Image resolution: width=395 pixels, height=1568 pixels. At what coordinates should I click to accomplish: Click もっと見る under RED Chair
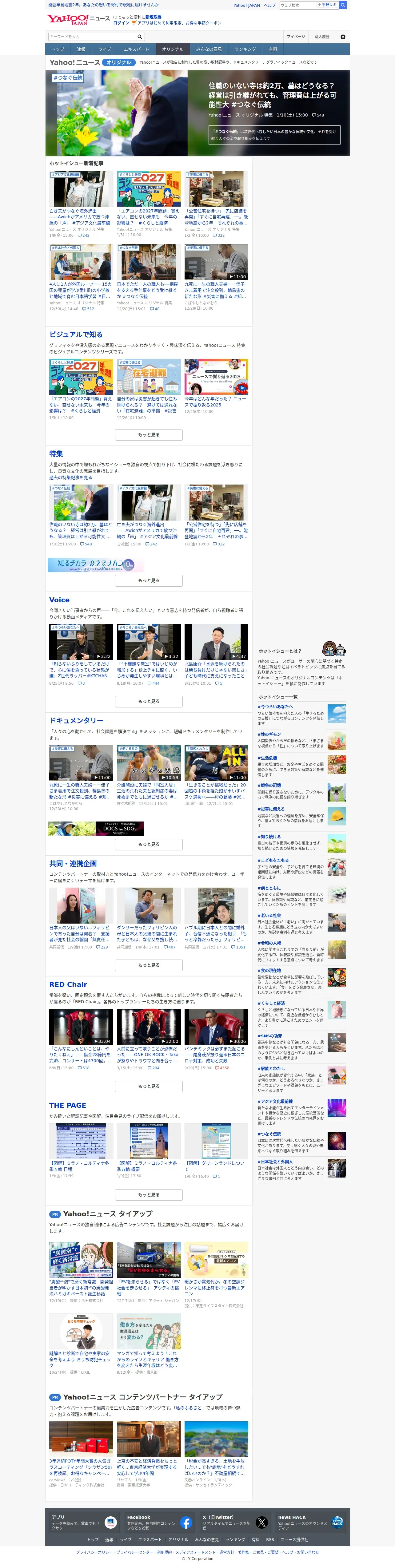click(149, 1086)
